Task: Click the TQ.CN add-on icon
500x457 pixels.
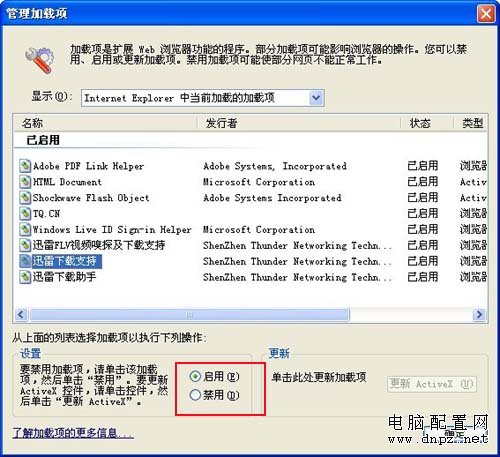Action: (x=25, y=213)
